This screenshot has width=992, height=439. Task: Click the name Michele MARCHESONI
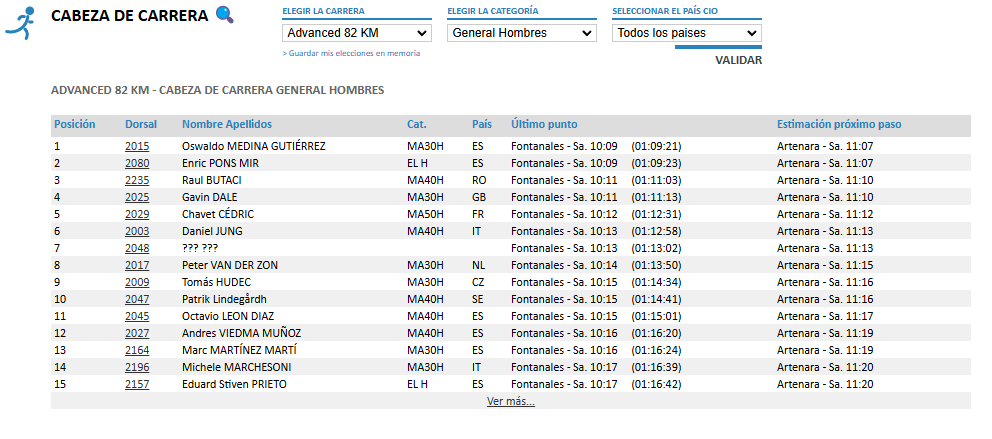[237, 367]
